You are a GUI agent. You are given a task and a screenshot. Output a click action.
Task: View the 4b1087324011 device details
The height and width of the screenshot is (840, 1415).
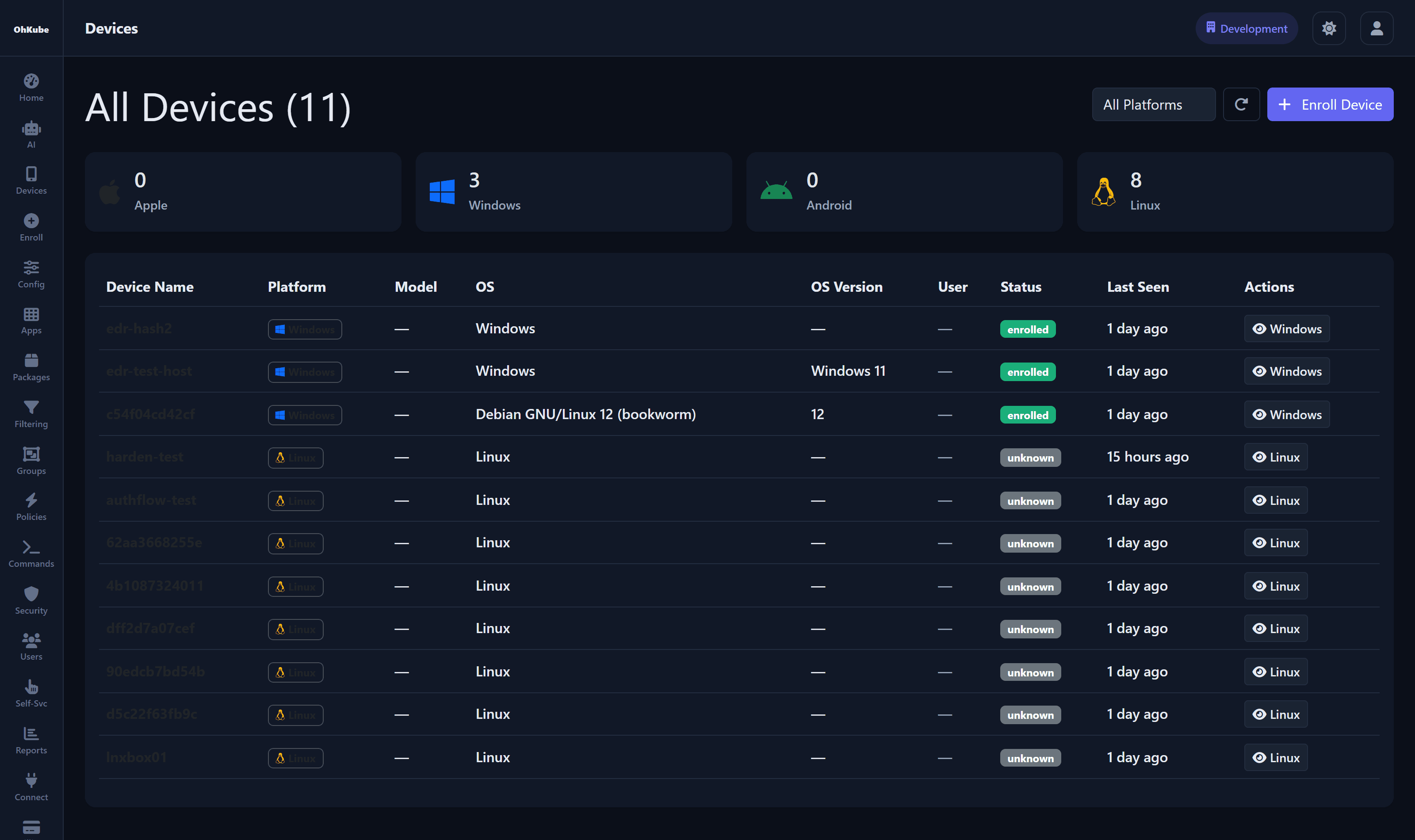click(x=1275, y=586)
